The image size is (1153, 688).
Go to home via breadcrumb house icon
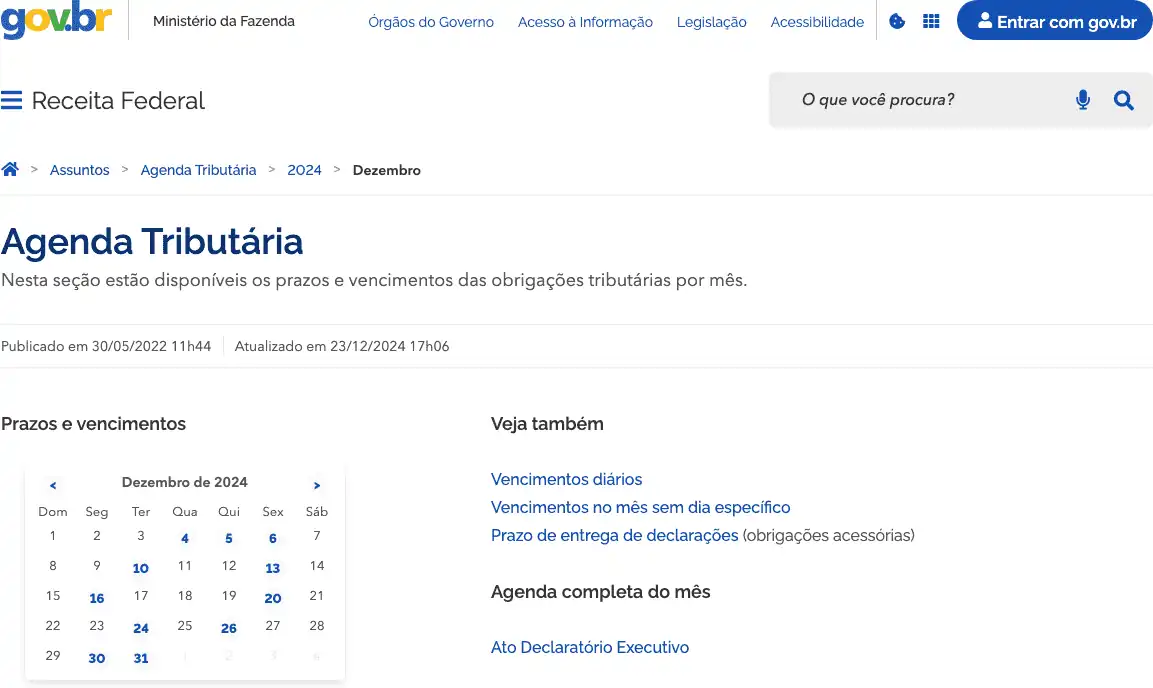pyautogui.click(x=10, y=170)
